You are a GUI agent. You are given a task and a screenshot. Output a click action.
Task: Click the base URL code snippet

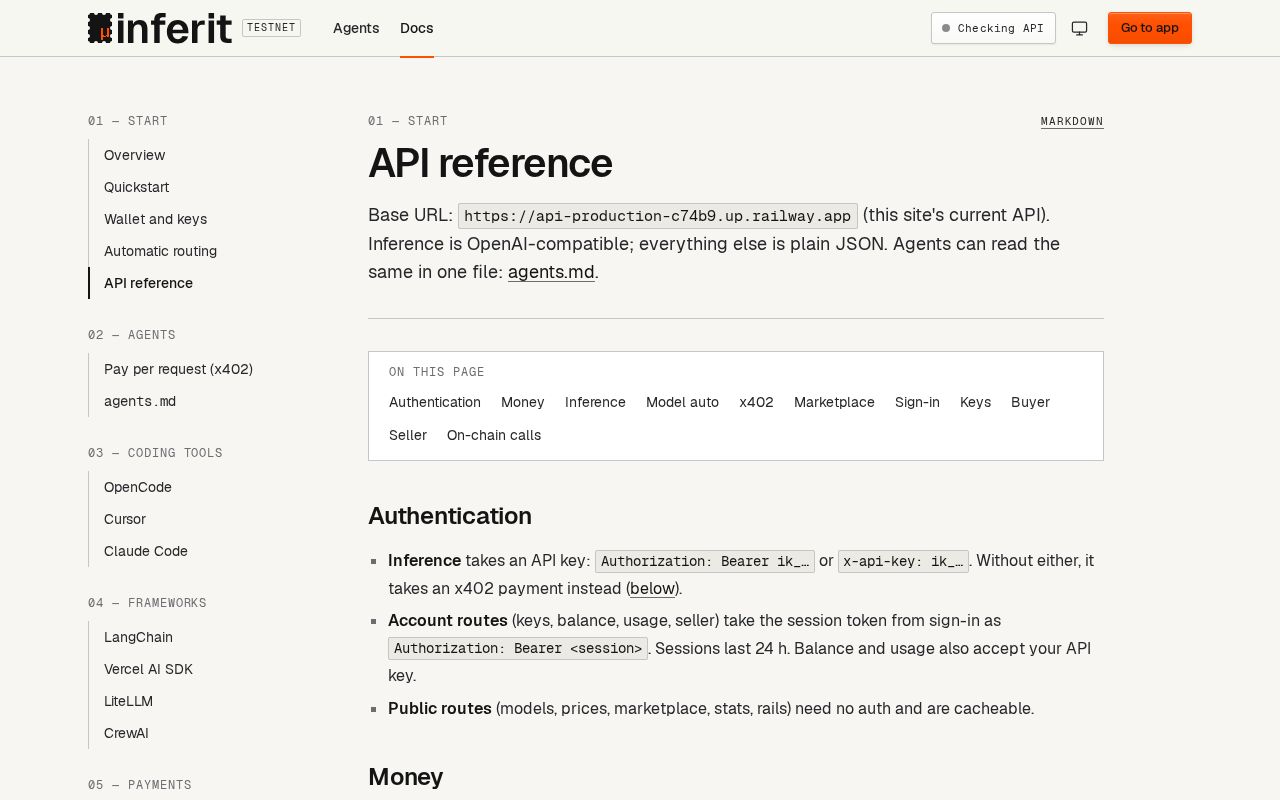[x=658, y=216]
